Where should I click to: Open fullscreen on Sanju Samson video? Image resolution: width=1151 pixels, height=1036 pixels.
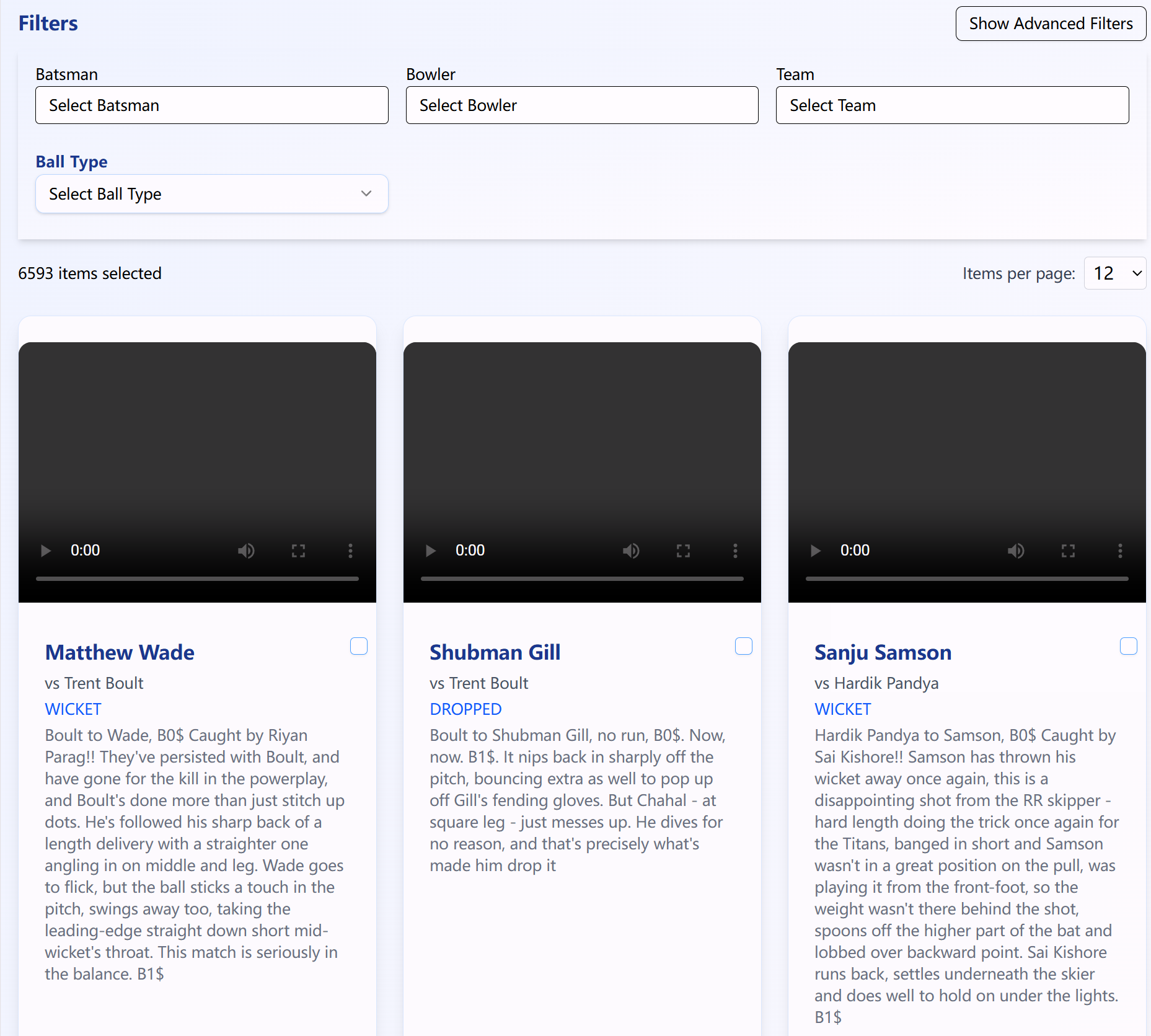1068,551
